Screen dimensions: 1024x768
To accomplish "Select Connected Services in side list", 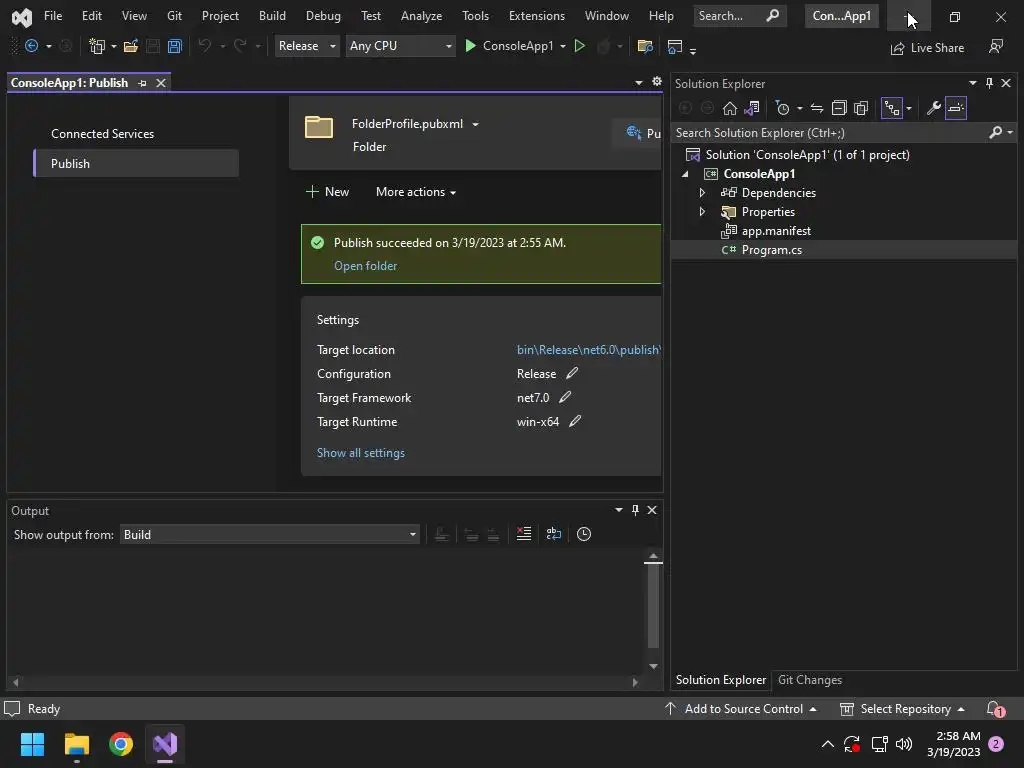I will pos(103,133).
